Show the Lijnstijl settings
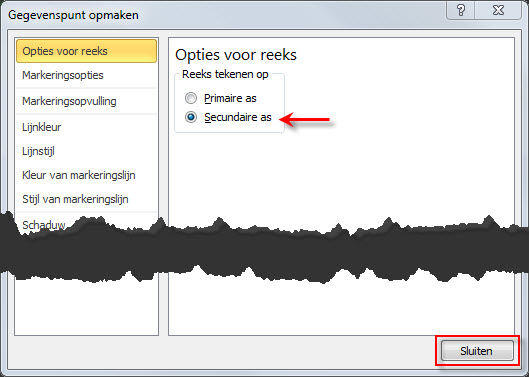Screen dimensions: 529x377 [x=86, y=151]
